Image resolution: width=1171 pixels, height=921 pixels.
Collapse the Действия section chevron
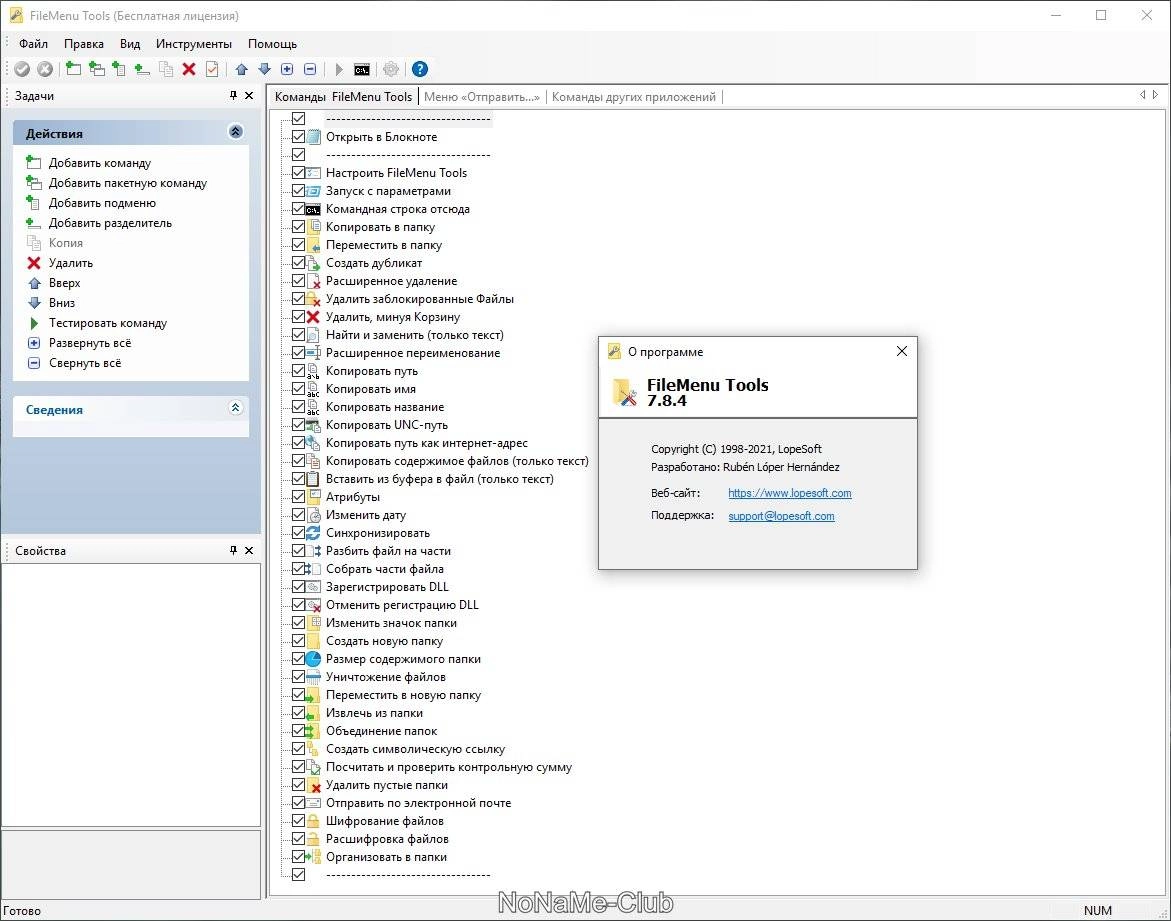click(235, 132)
